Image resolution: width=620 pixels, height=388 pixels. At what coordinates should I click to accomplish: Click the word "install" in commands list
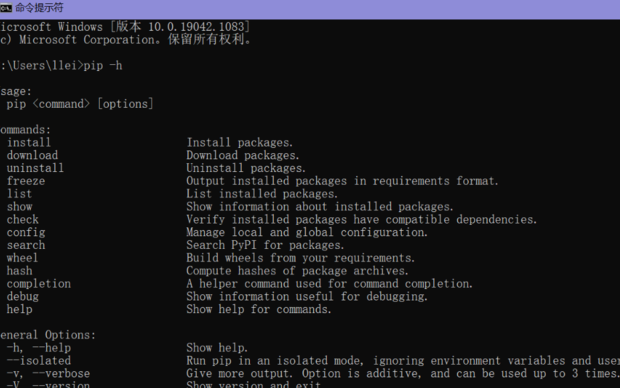pos(29,142)
